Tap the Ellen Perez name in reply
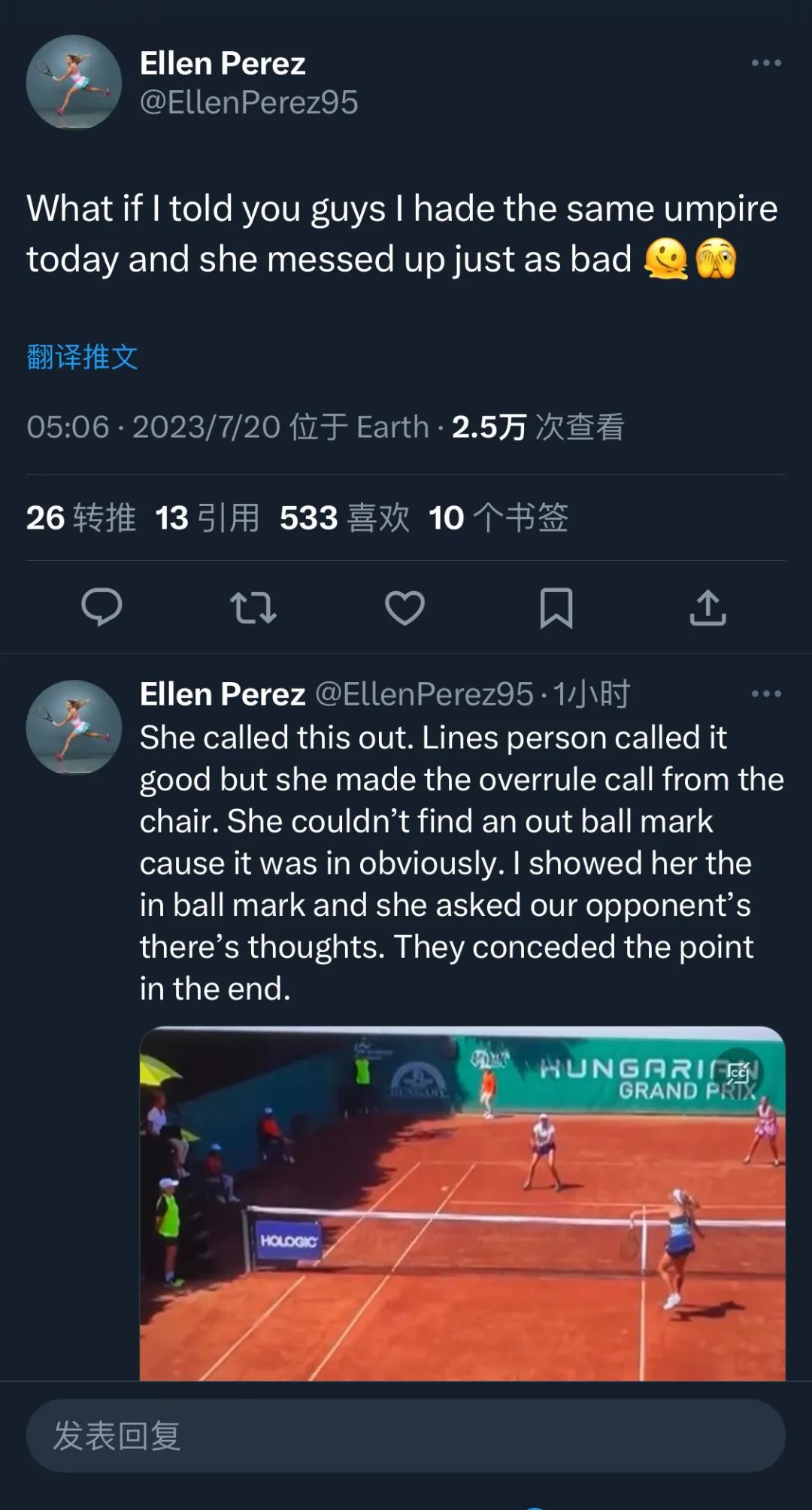Image resolution: width=812 pixels, height=1510 pixels. [x=223, y=694]
